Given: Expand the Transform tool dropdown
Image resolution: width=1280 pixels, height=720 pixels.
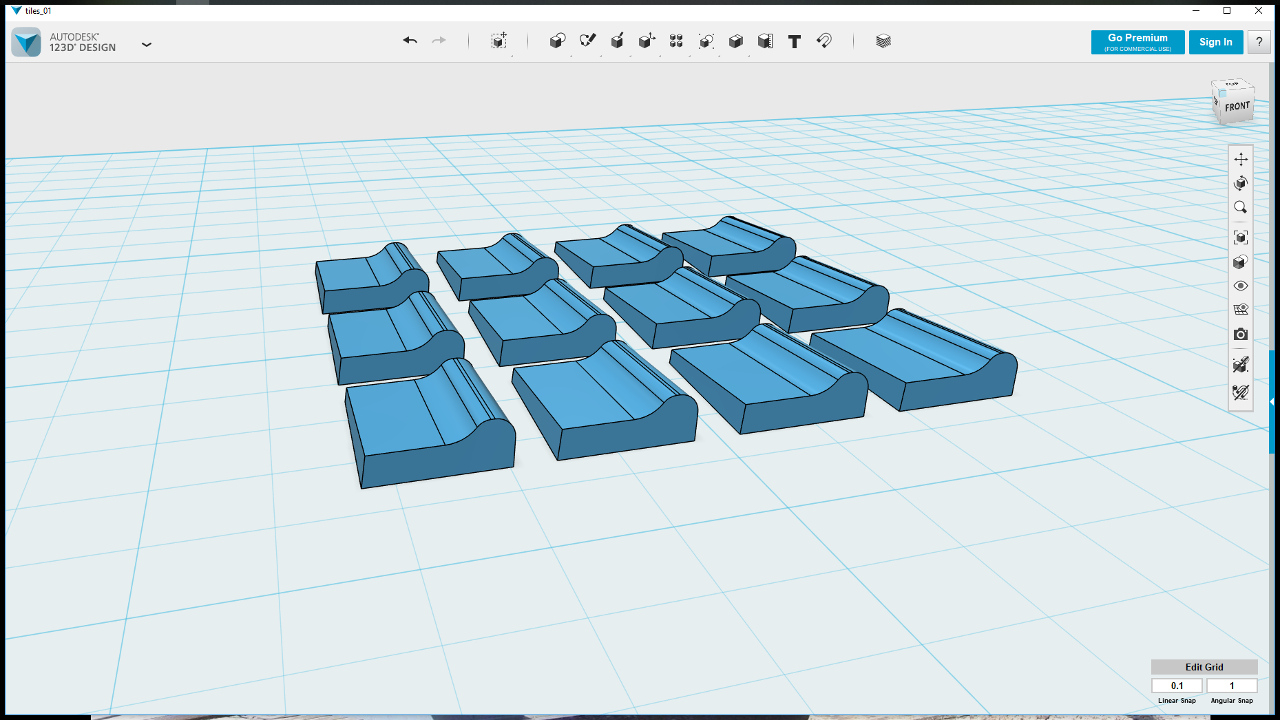Looking at the screenshot, I should tap(499, 41).
